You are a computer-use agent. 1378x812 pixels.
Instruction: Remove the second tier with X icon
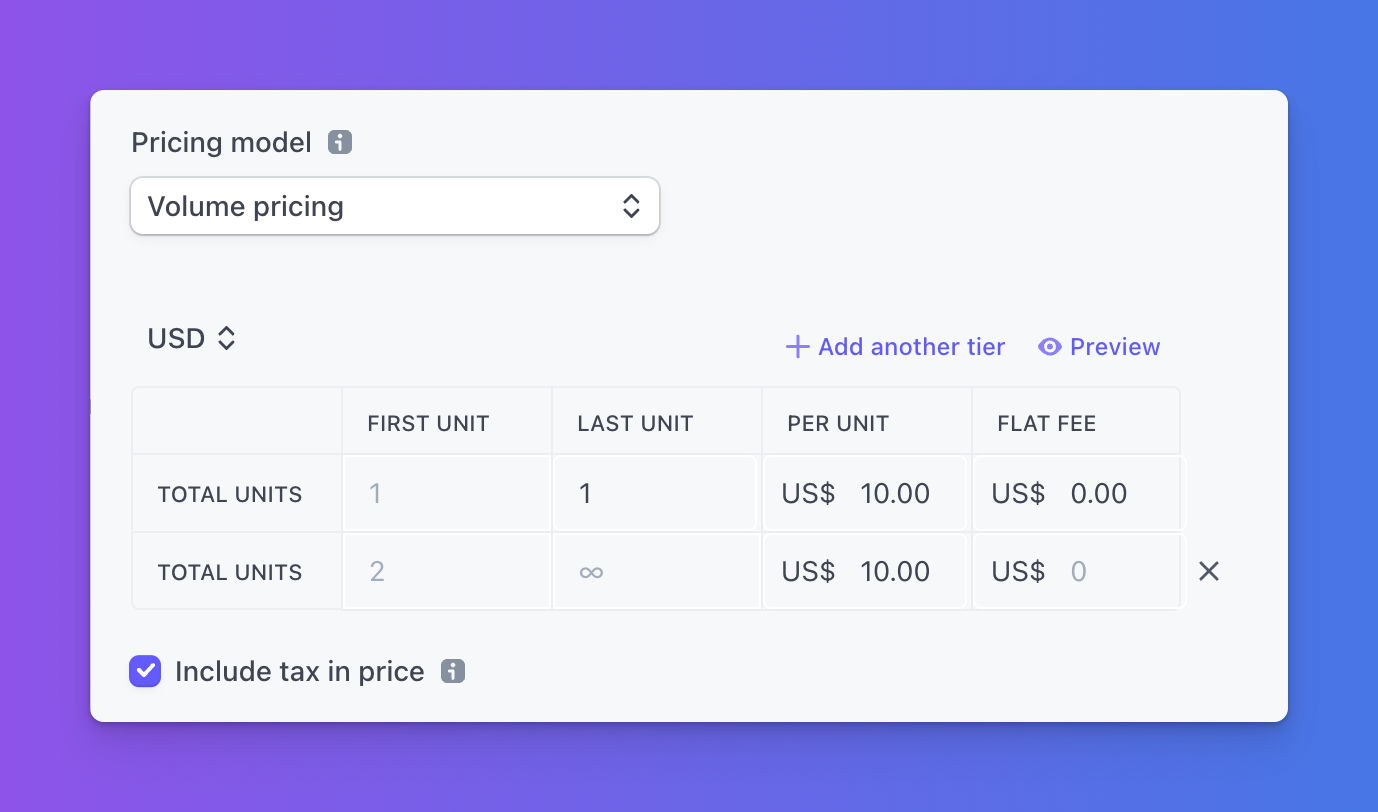click(x=1209, y=571)
